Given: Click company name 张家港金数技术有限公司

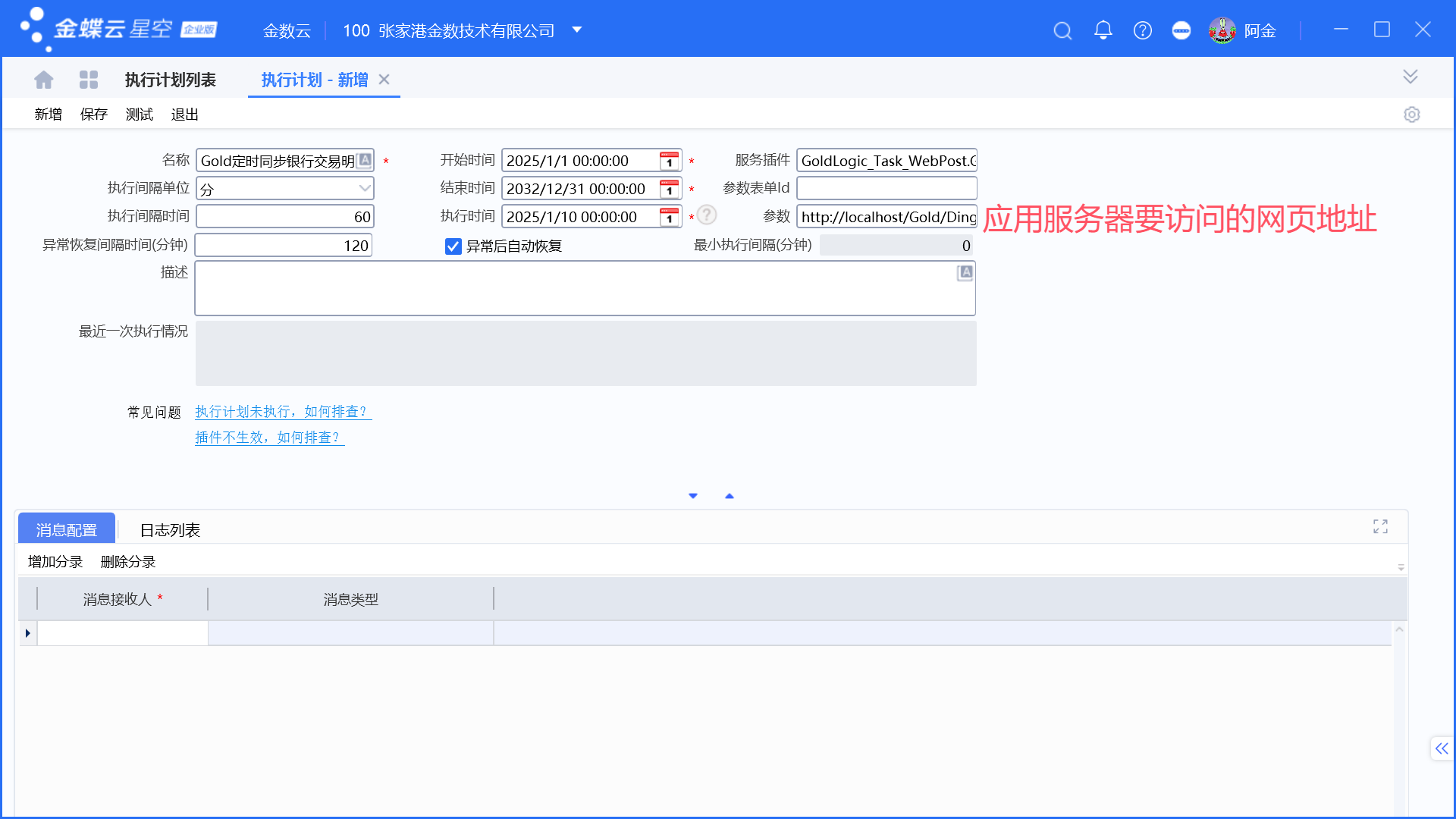Looking at the screenshot, I should point(466,31).
